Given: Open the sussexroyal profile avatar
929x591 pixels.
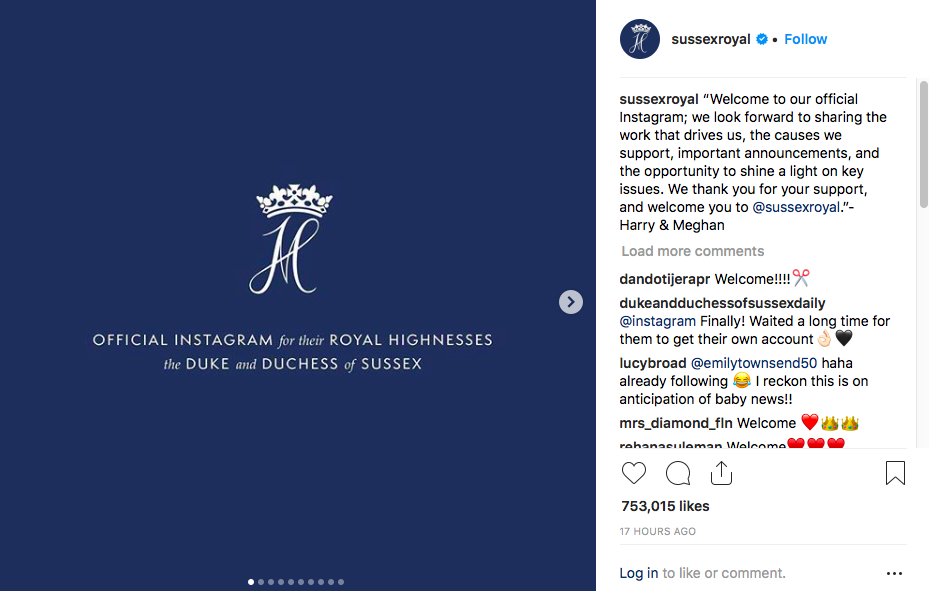Looking at the screenshot, I should coord(640,39).
